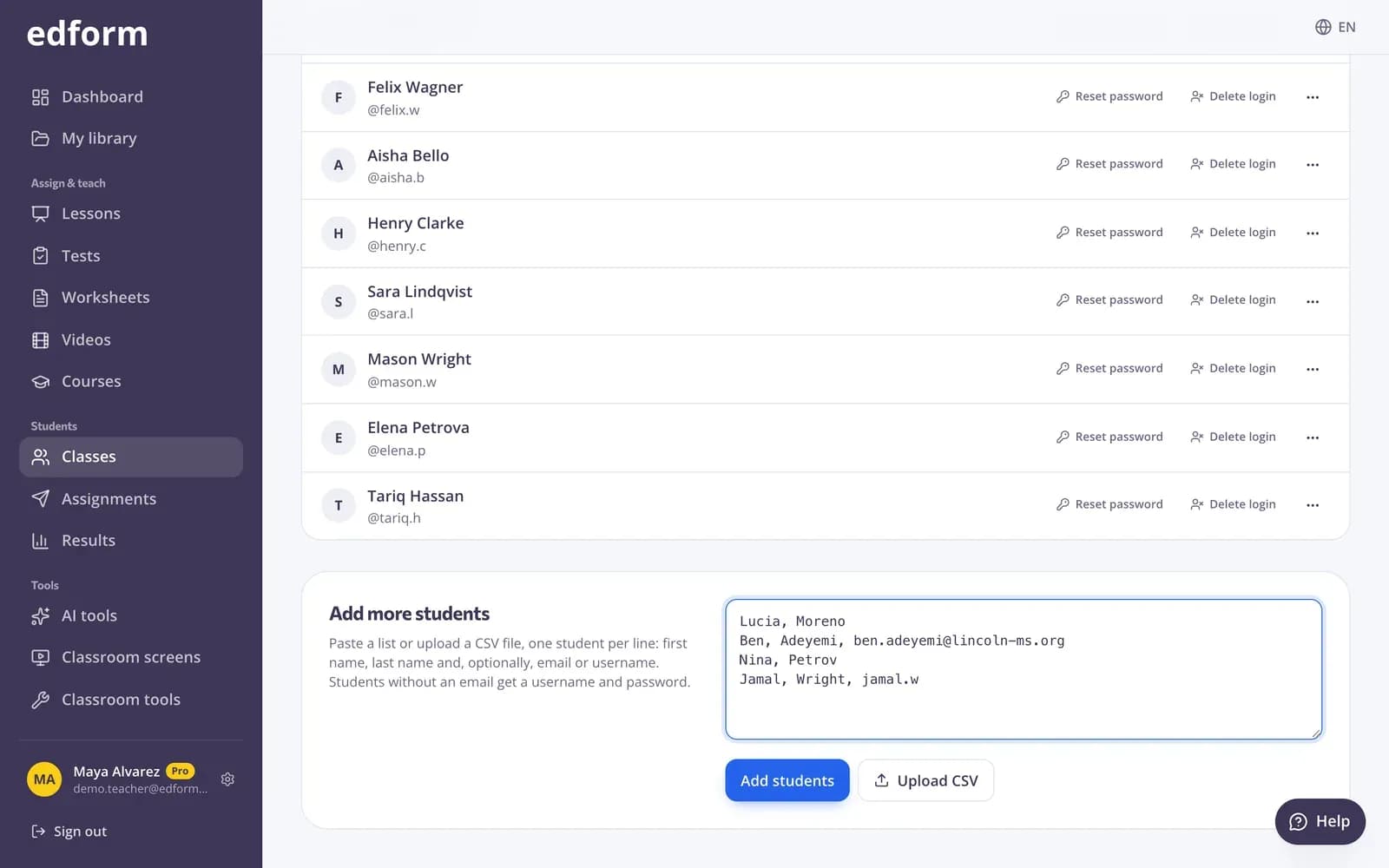Click the S avatar for Sara Lindqvist

339,301
